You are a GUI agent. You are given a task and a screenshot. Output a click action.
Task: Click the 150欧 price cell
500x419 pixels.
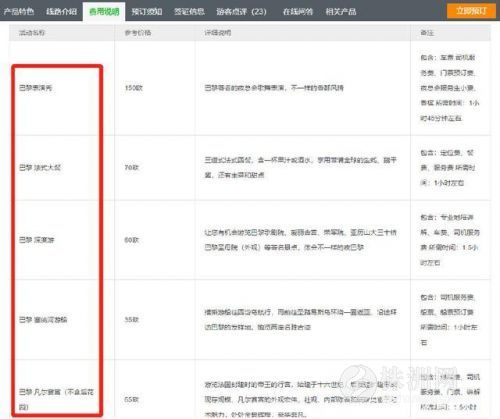click(133, 88)
